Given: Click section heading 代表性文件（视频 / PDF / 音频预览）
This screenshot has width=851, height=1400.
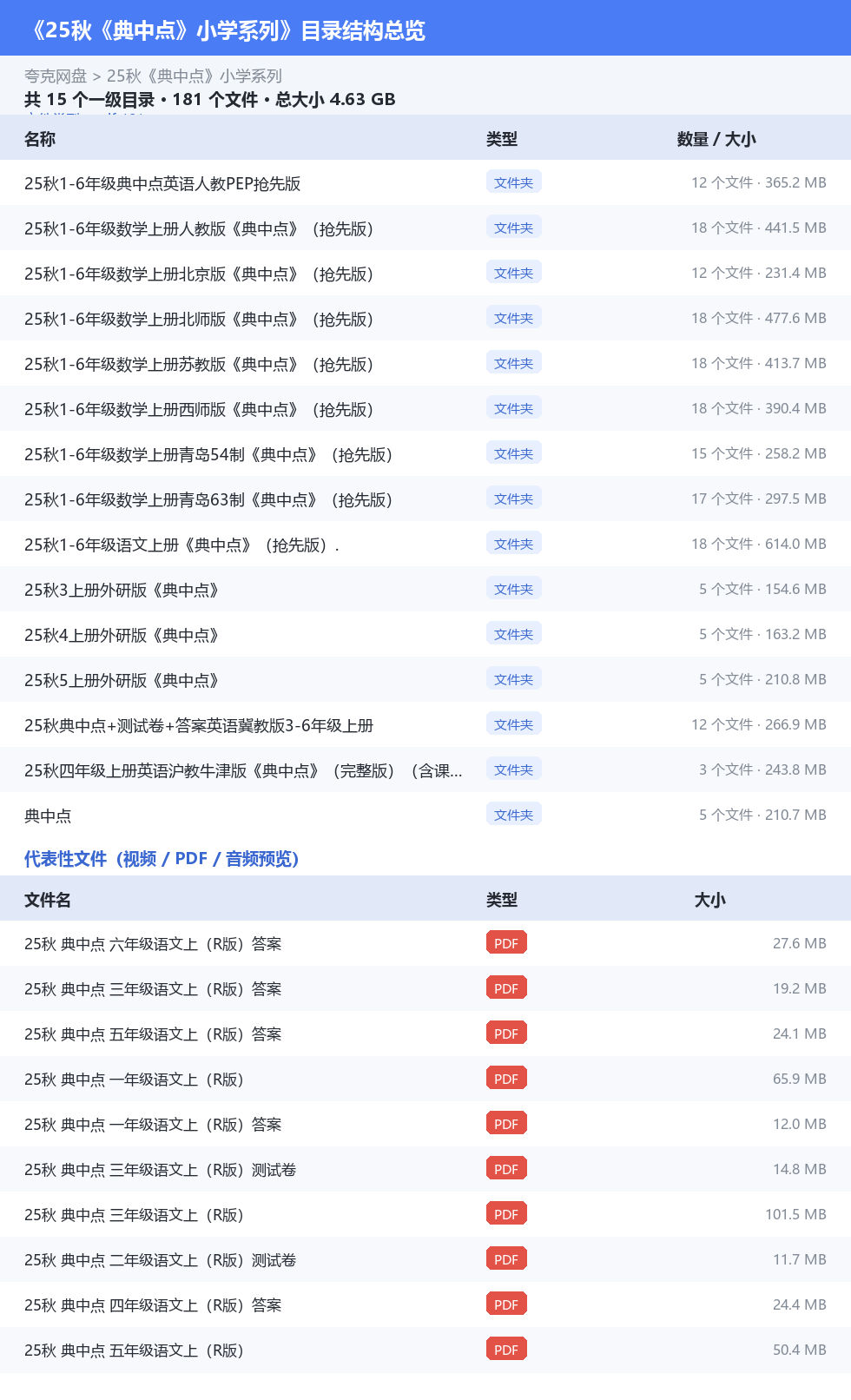Looking at the screenshot, I should [x=162, y=859].
